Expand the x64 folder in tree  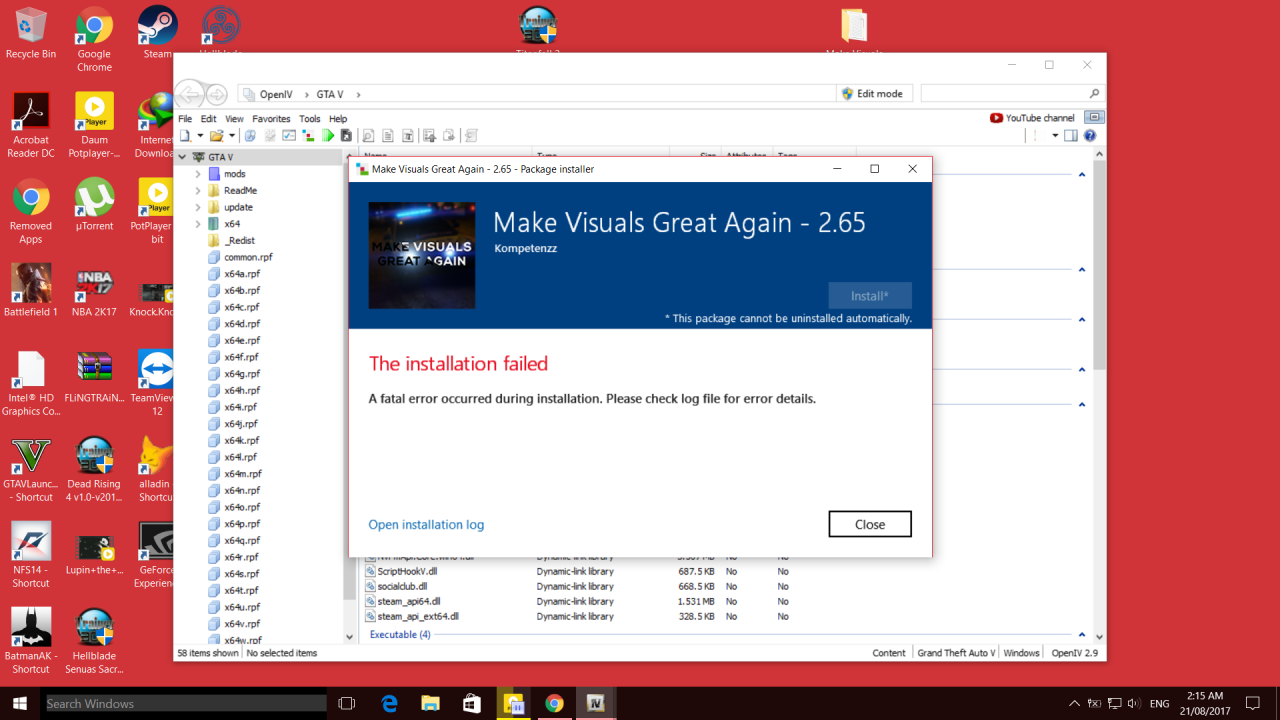click(198, 224)
